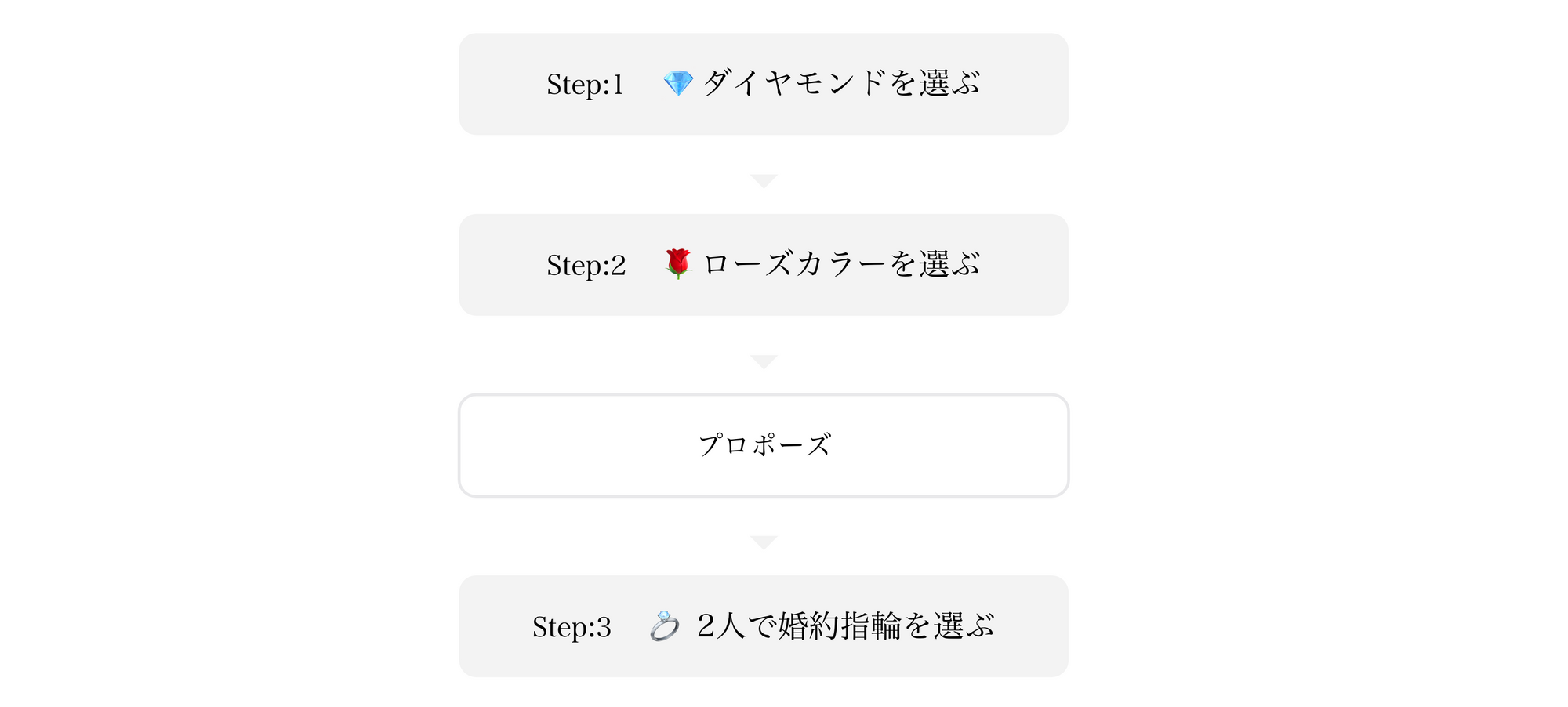Viewport: 1568px width, 707px height.
Task: Select the 2人で婚約指輪を選ぶ text
Action: coord(845,626)
